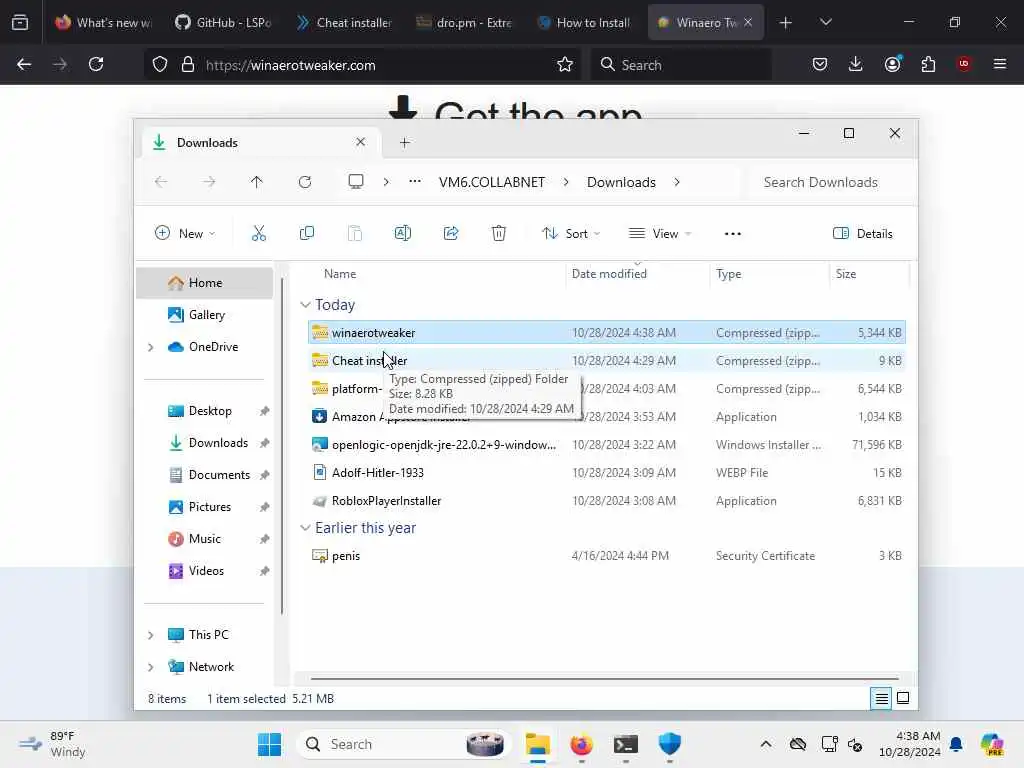Click VM6.COLLABNET in the breadcrumb path

point(492,182)
